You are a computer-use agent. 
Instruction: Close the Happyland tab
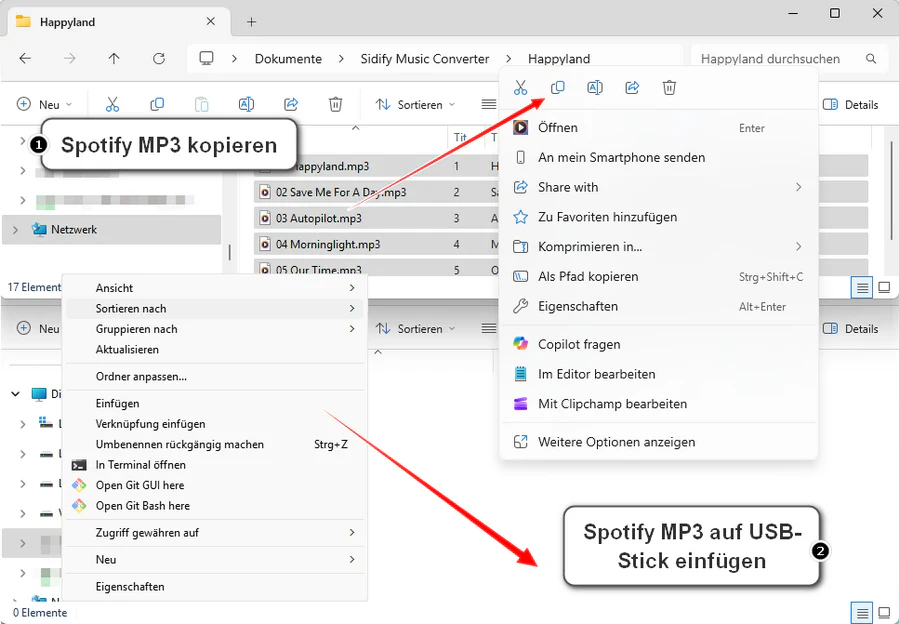pyautogui.click(x=211, y=22)
